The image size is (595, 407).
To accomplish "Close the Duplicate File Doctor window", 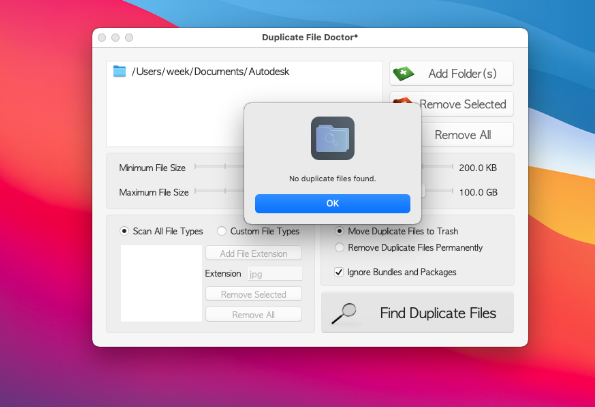I will 102,38.
